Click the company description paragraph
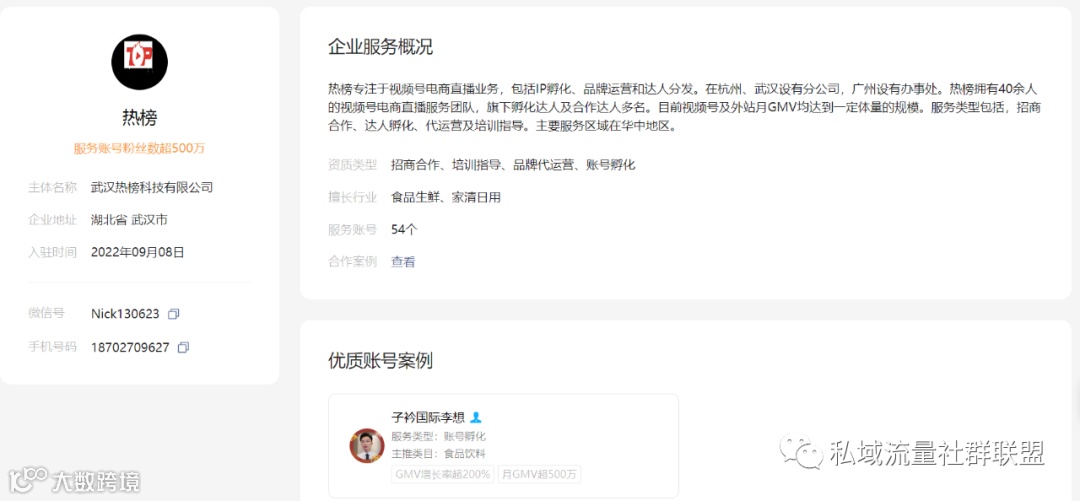The height and width of the screenshot is (501, 1080). tap(684, 108)
